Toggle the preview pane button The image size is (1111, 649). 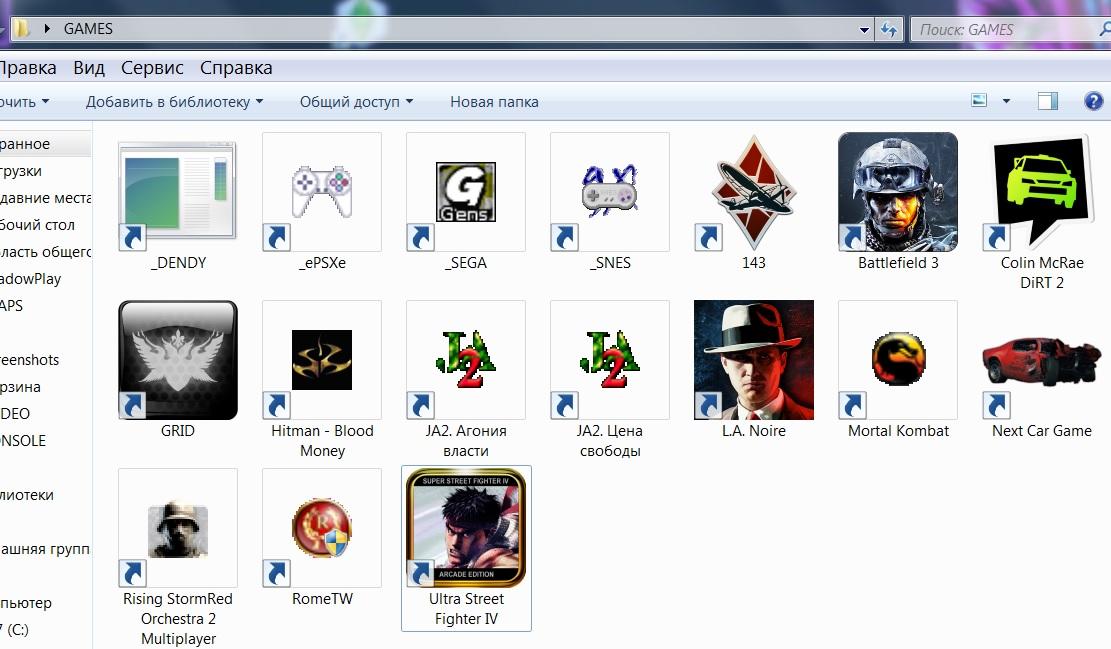pos(1048,101)
